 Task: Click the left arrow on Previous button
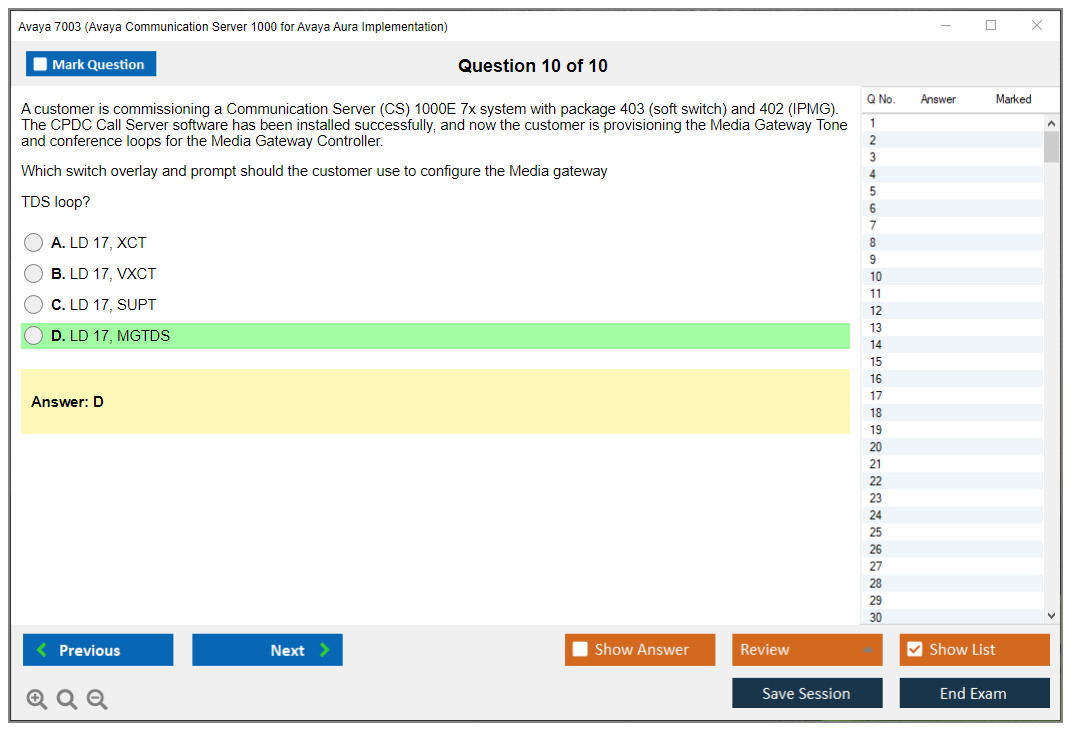click(x=41, y=650)
